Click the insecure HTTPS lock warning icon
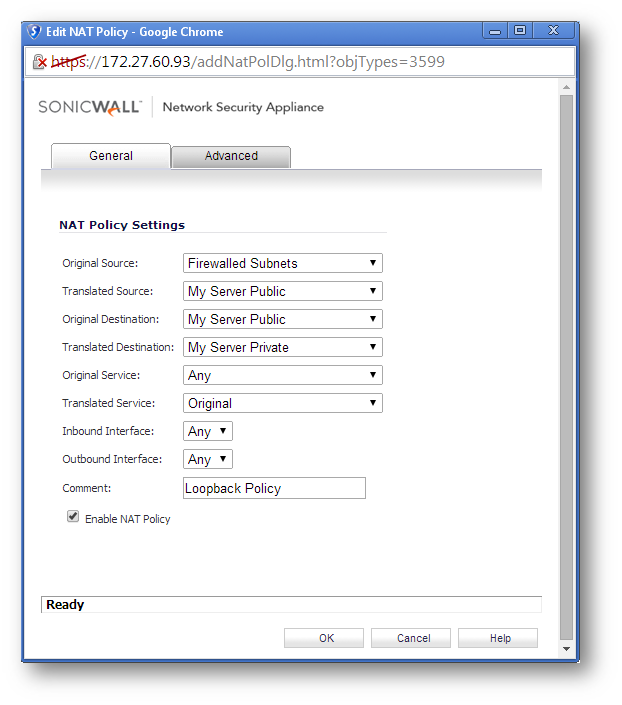 click(x=40, y=62)
